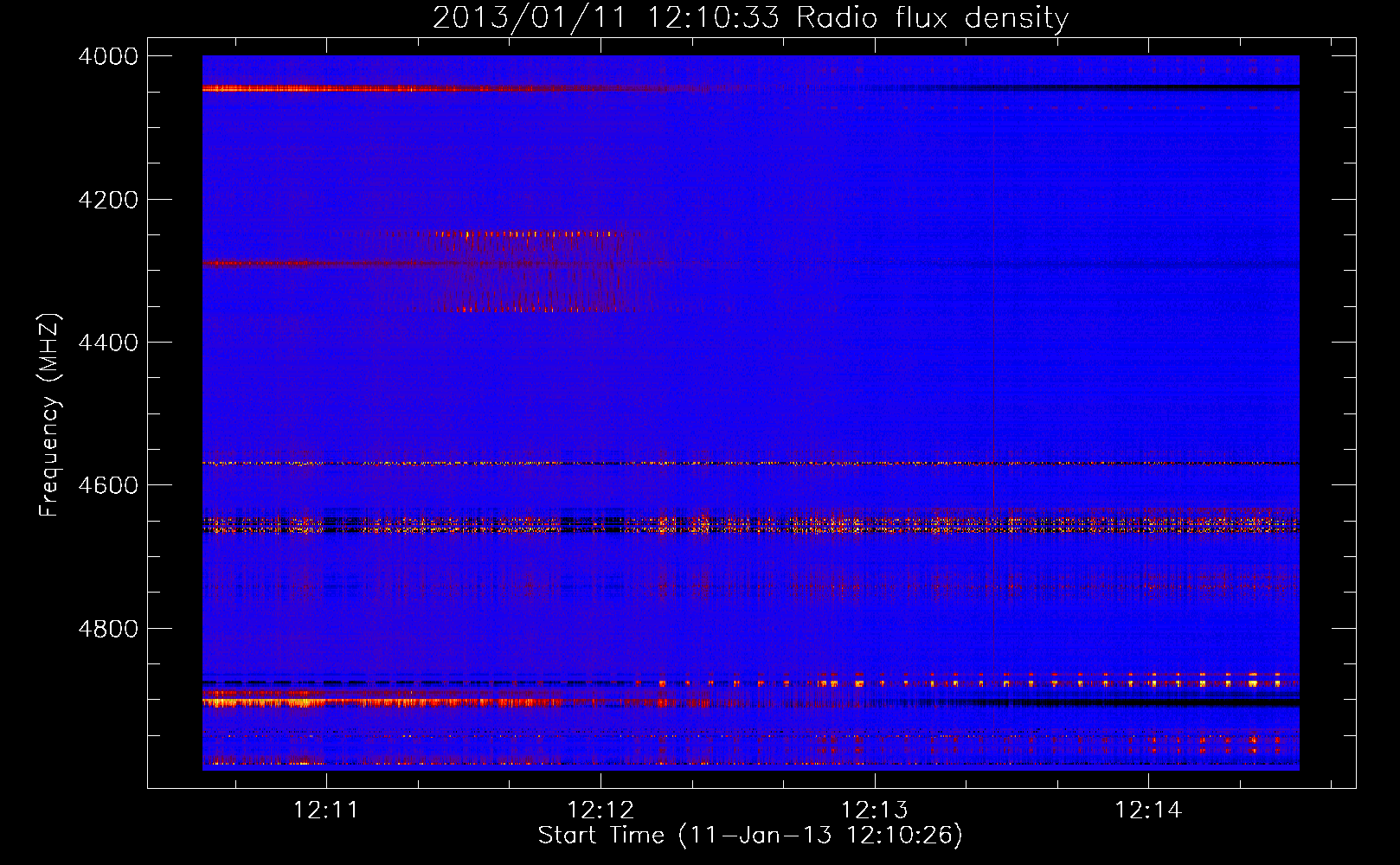1400x865 pixels.
Task: Click the 'Frequency (MHZ)' axis label
Action: [50, 415]
